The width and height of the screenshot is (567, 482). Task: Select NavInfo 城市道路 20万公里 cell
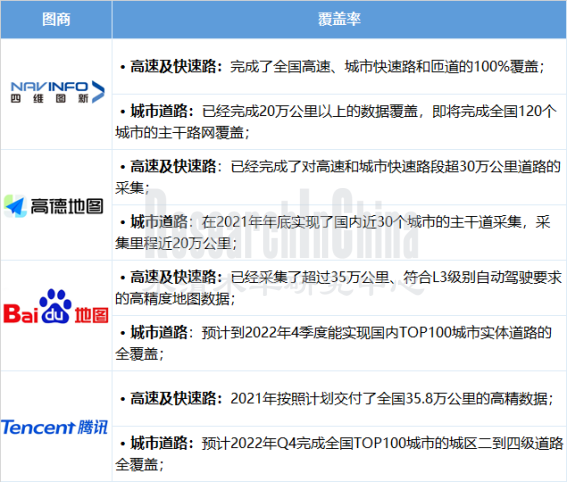[339, 122]
